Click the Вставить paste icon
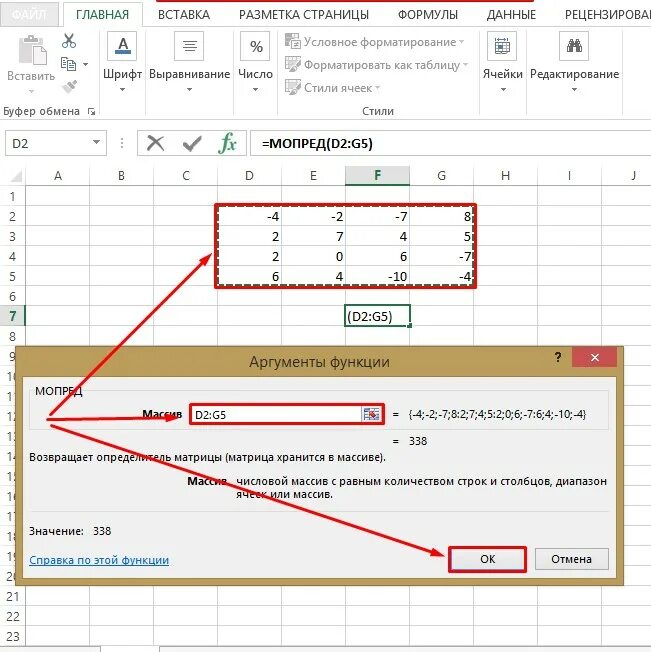 click(32, 50)
